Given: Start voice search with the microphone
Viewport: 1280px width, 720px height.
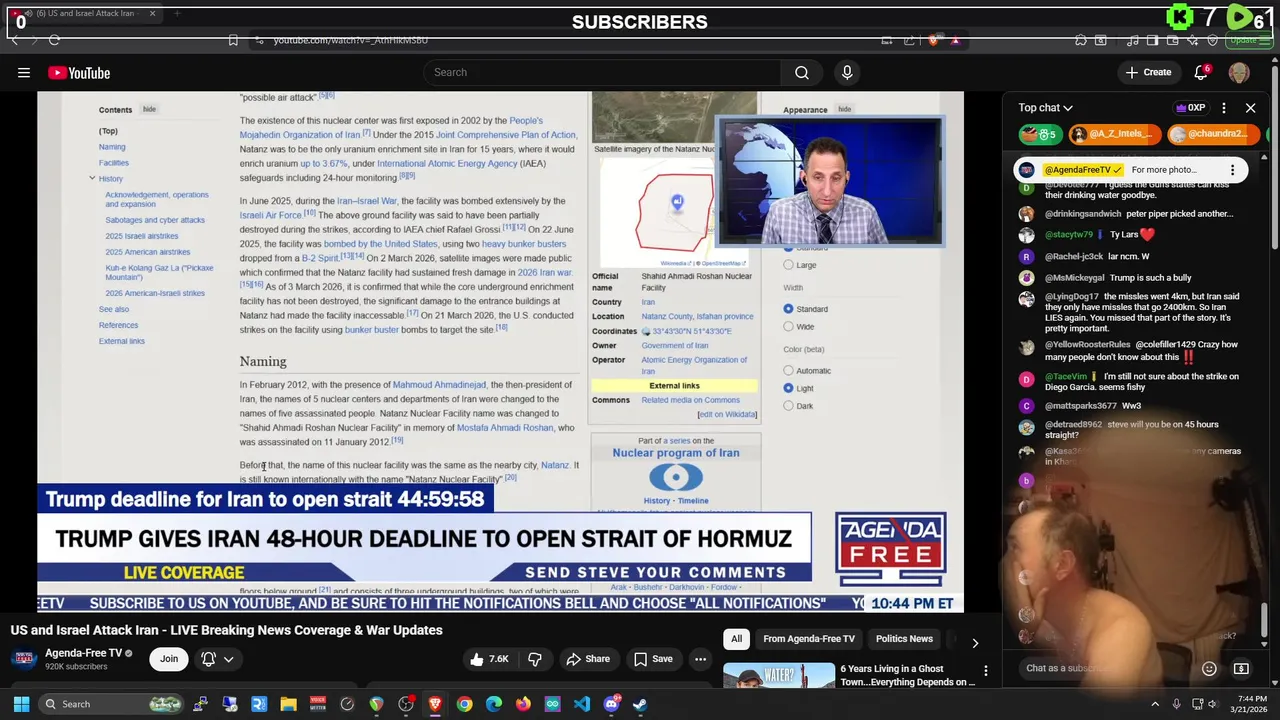Looking at the screenshot, I should pos(847,73).
